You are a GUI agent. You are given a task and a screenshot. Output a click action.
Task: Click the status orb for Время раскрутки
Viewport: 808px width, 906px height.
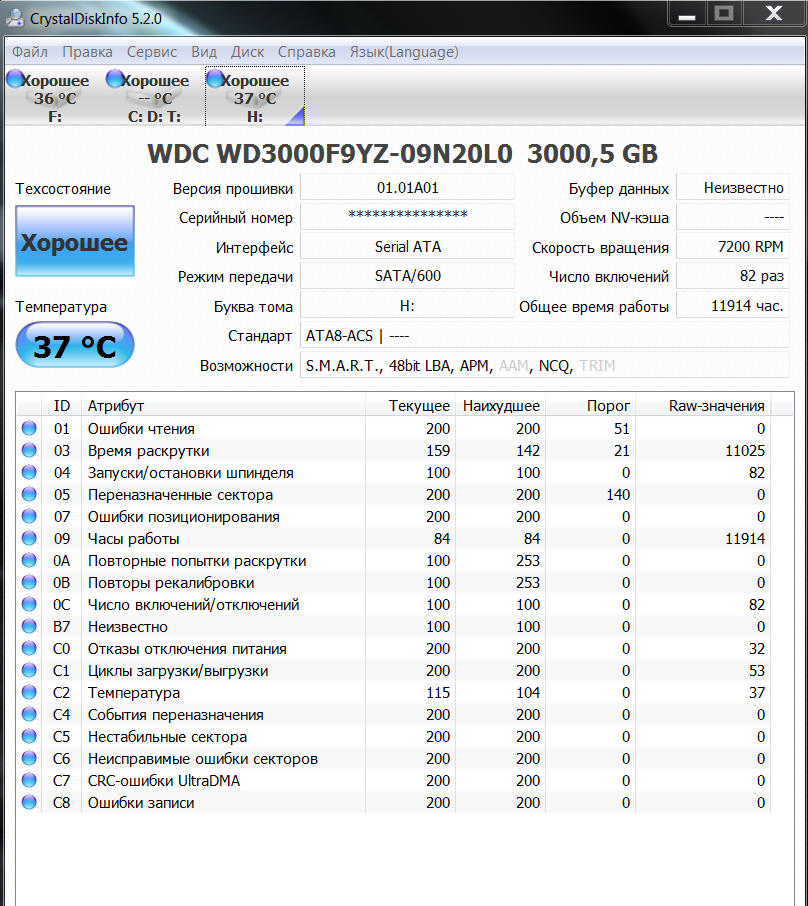[x=29, y=450]
